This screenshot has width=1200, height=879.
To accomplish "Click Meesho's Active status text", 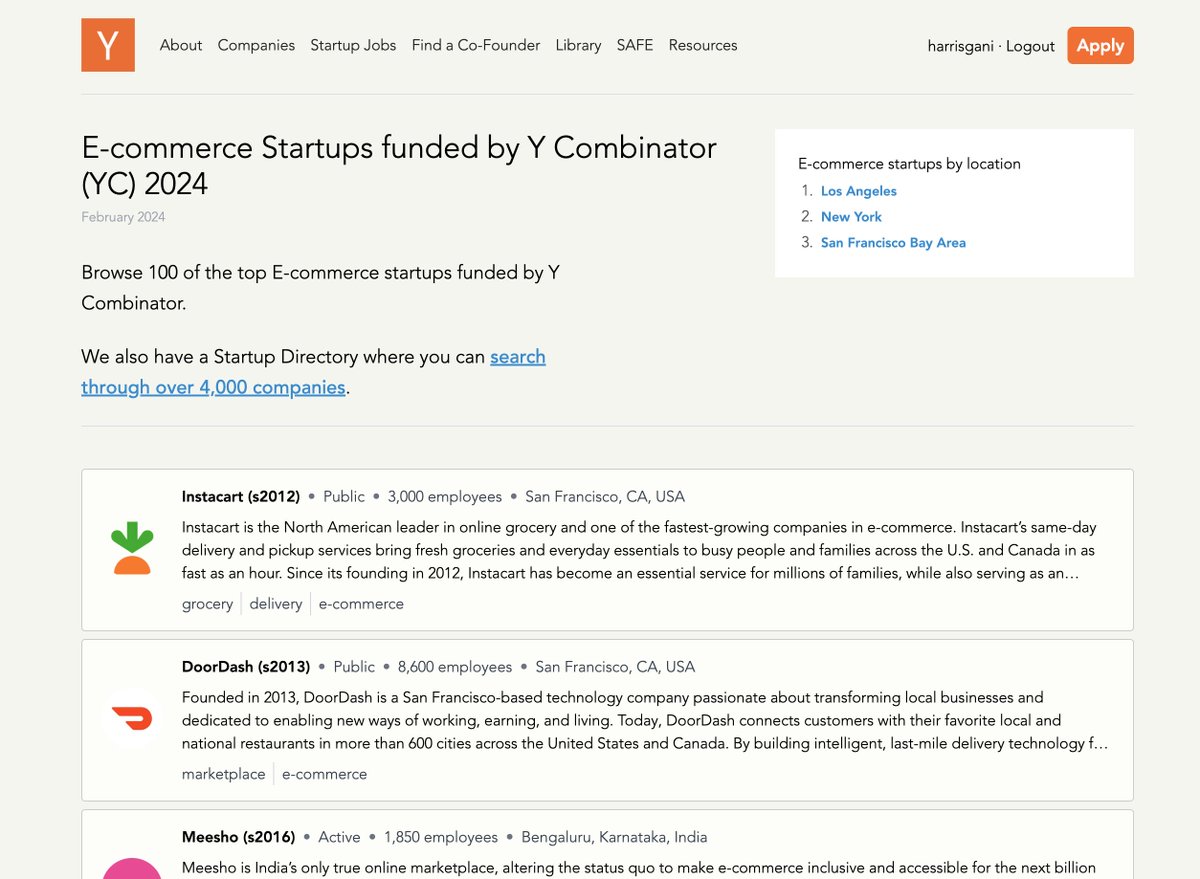I will [339, 837].
